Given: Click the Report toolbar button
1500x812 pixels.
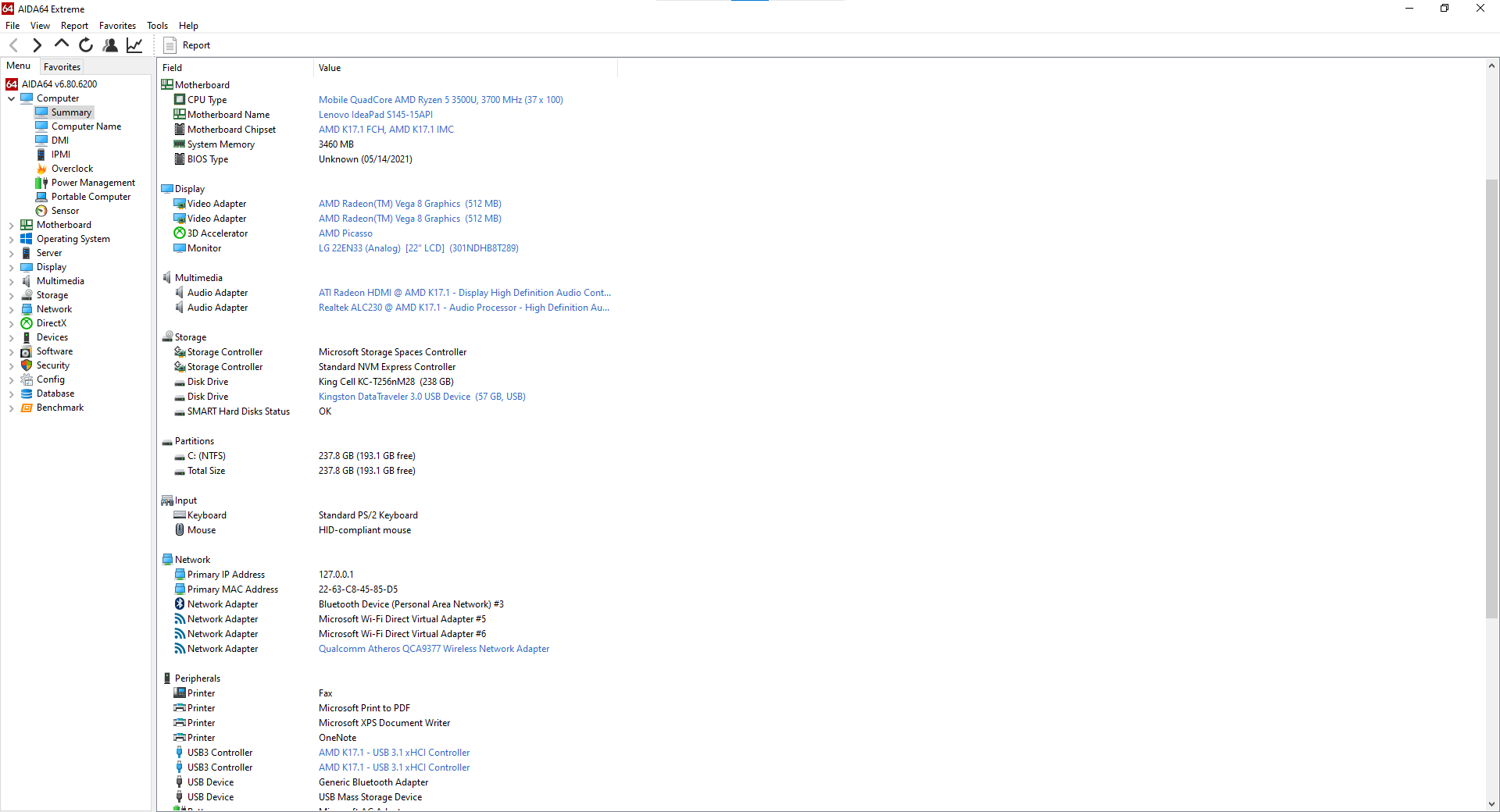Looking at the screenshot, I should pos(187,45).
